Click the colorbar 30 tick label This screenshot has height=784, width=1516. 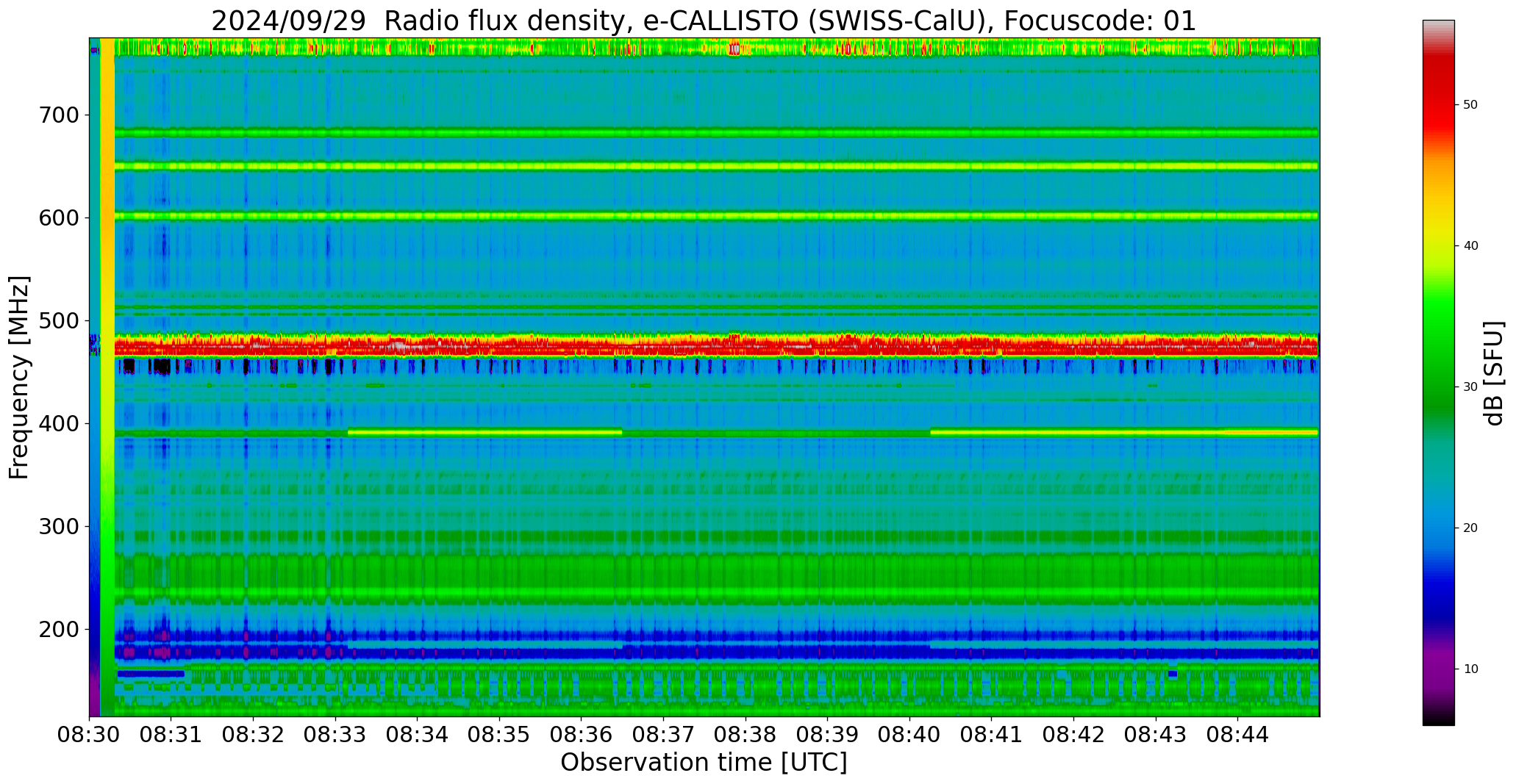tap(1470, 387)
